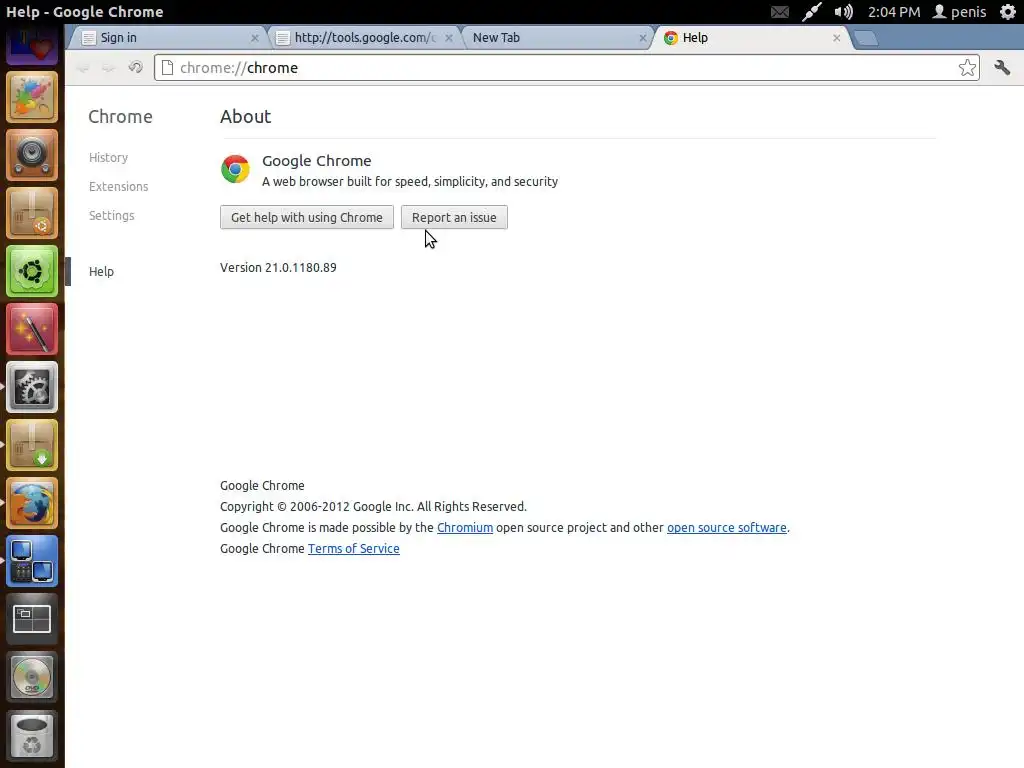The width and height of the screenshot is (1024, 768).
Task: Open the Trash in the launcher
Action: (32, 735)
